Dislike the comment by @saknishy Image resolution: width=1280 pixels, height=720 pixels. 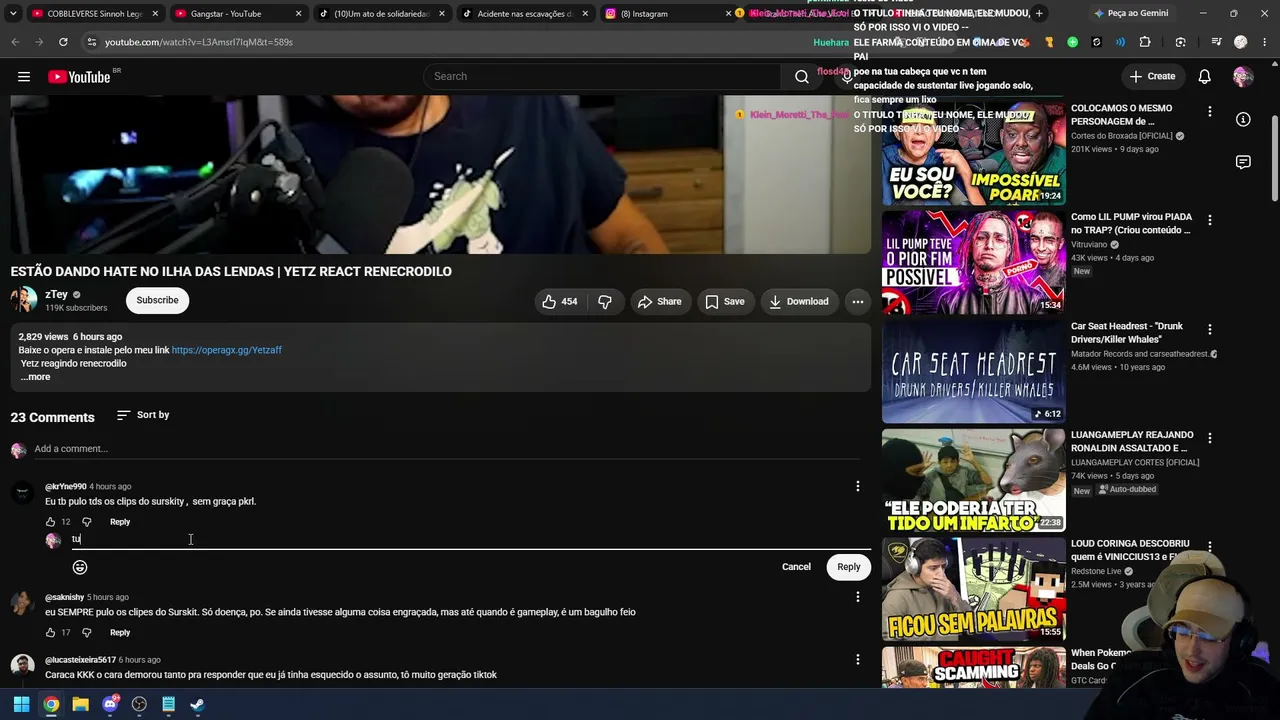tap(86, 633)
